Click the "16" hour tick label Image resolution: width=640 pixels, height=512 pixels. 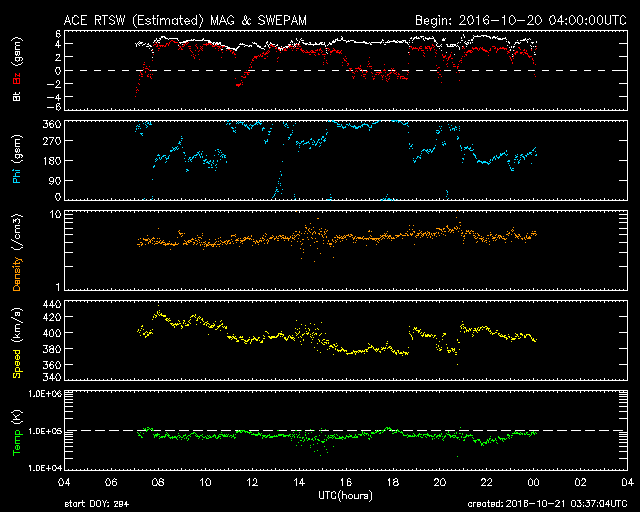346,483
